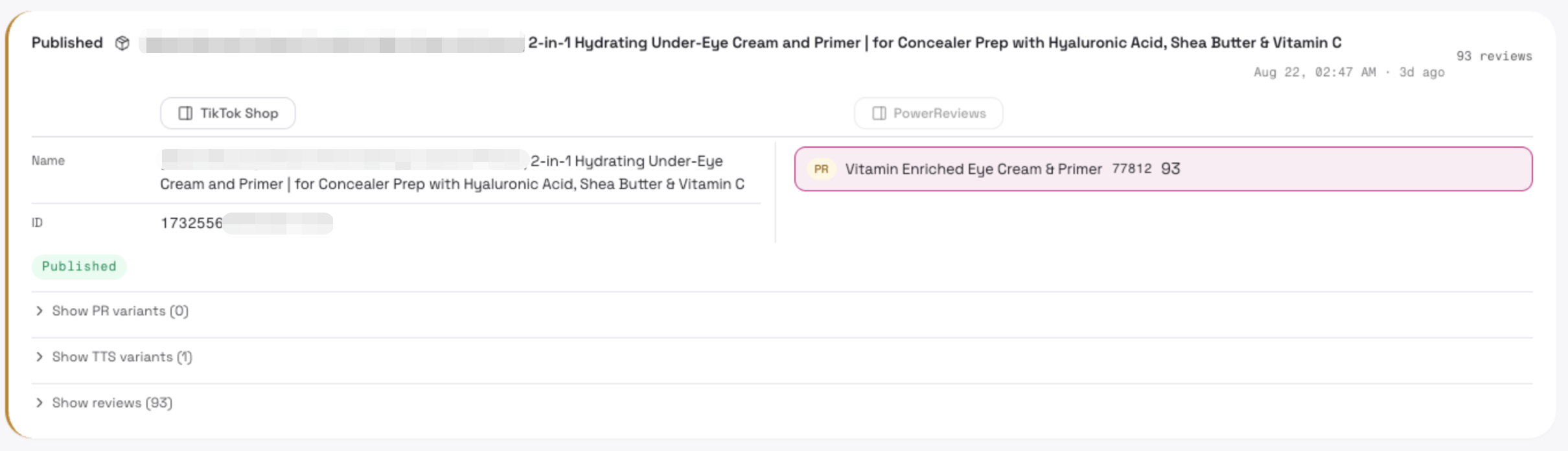
Task: Click the 93 reviews count label
Action: point(1494,56)
